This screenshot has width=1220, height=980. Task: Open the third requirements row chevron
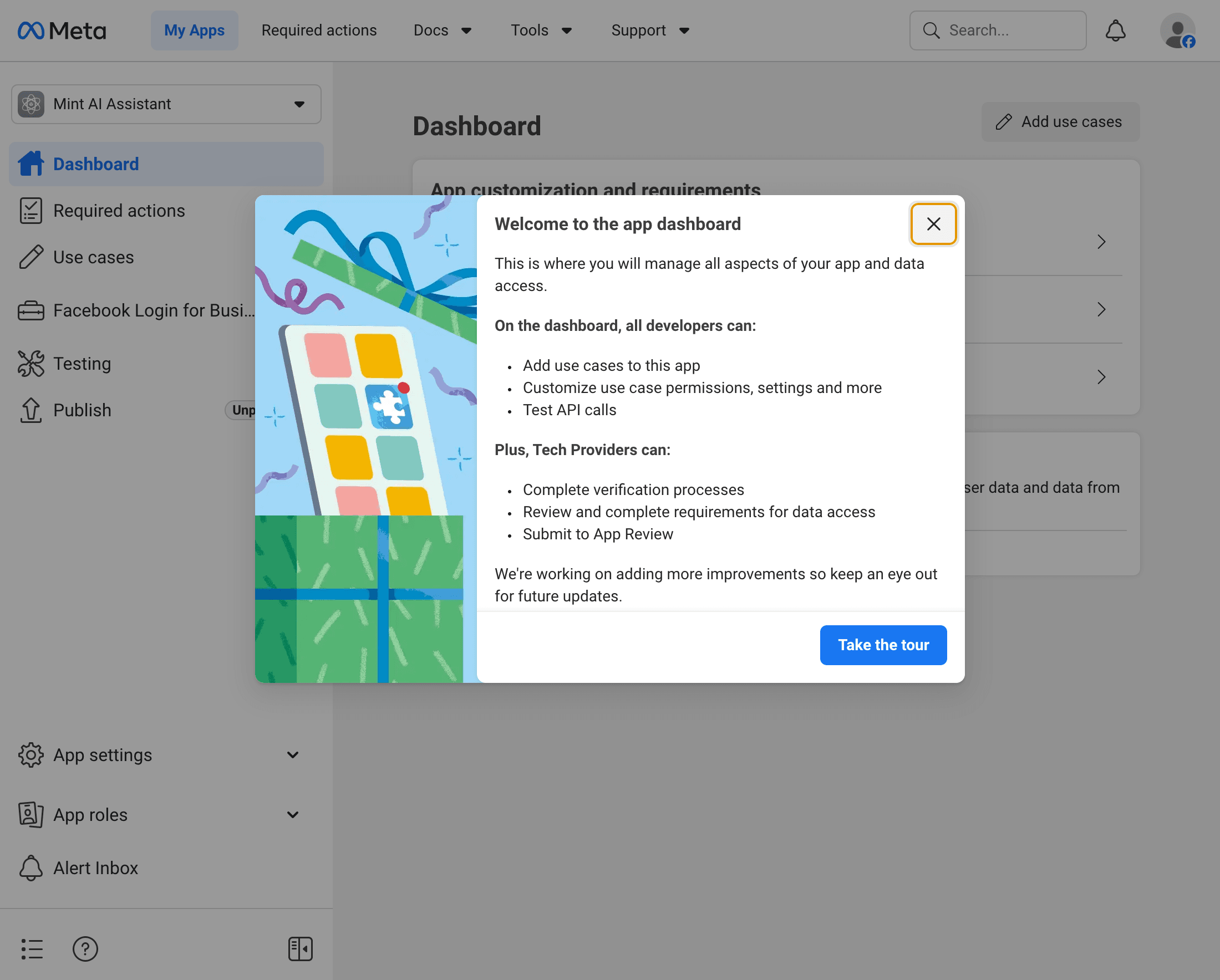click(x=1101, y=377)
